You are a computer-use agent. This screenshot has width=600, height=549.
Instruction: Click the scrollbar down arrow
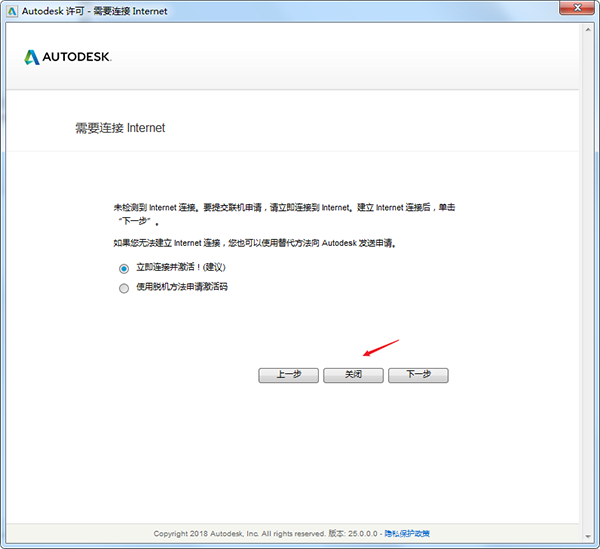[588, 537]
